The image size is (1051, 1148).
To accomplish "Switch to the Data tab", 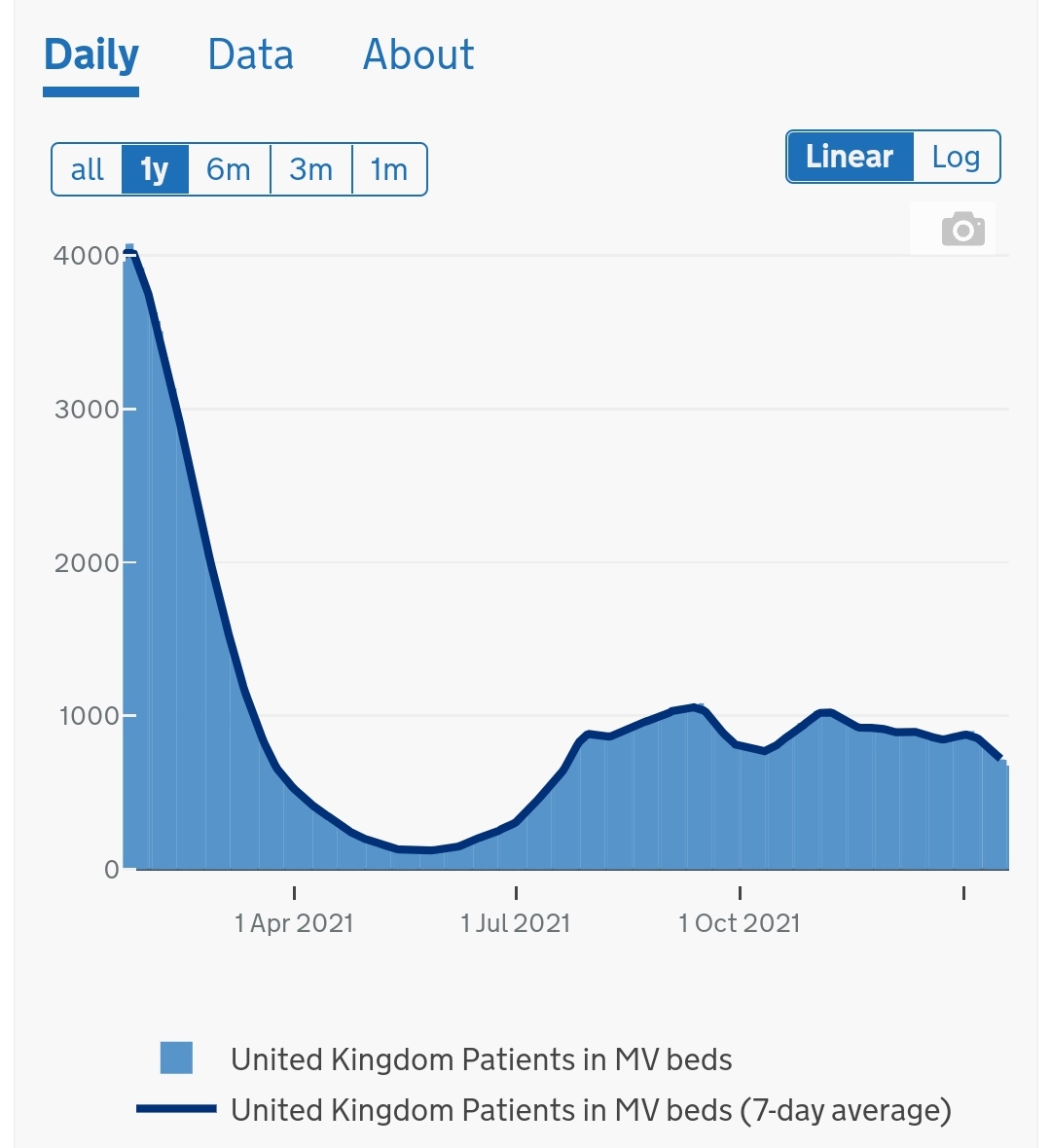I will click(x=250, y=55).
